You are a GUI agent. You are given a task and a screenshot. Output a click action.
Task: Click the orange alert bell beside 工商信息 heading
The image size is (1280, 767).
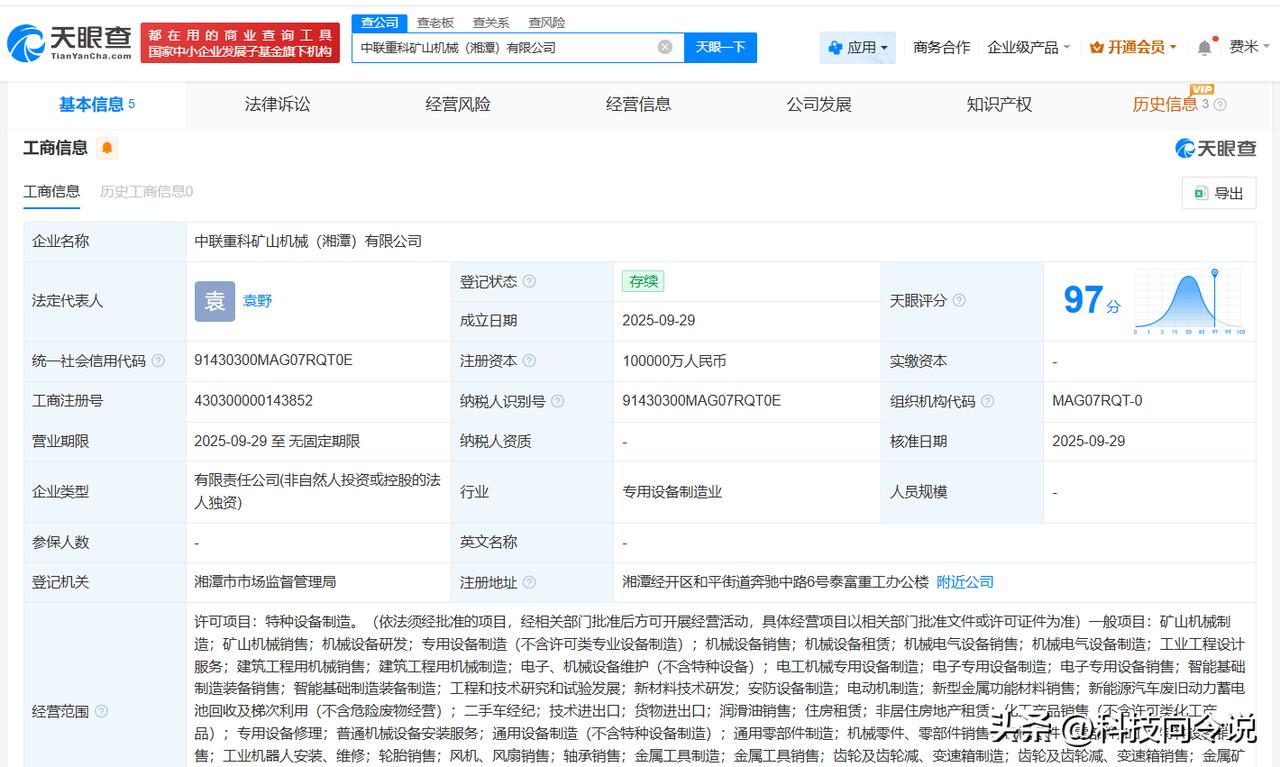(107, 148)
